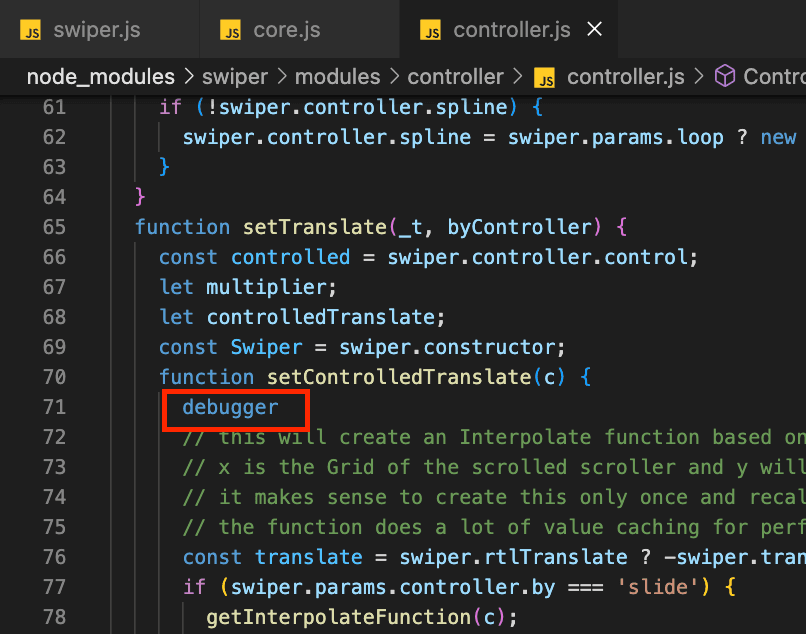The image size is (806, 634).
Task: Place cursor on the debugger statement
Action: click(230, 407)
